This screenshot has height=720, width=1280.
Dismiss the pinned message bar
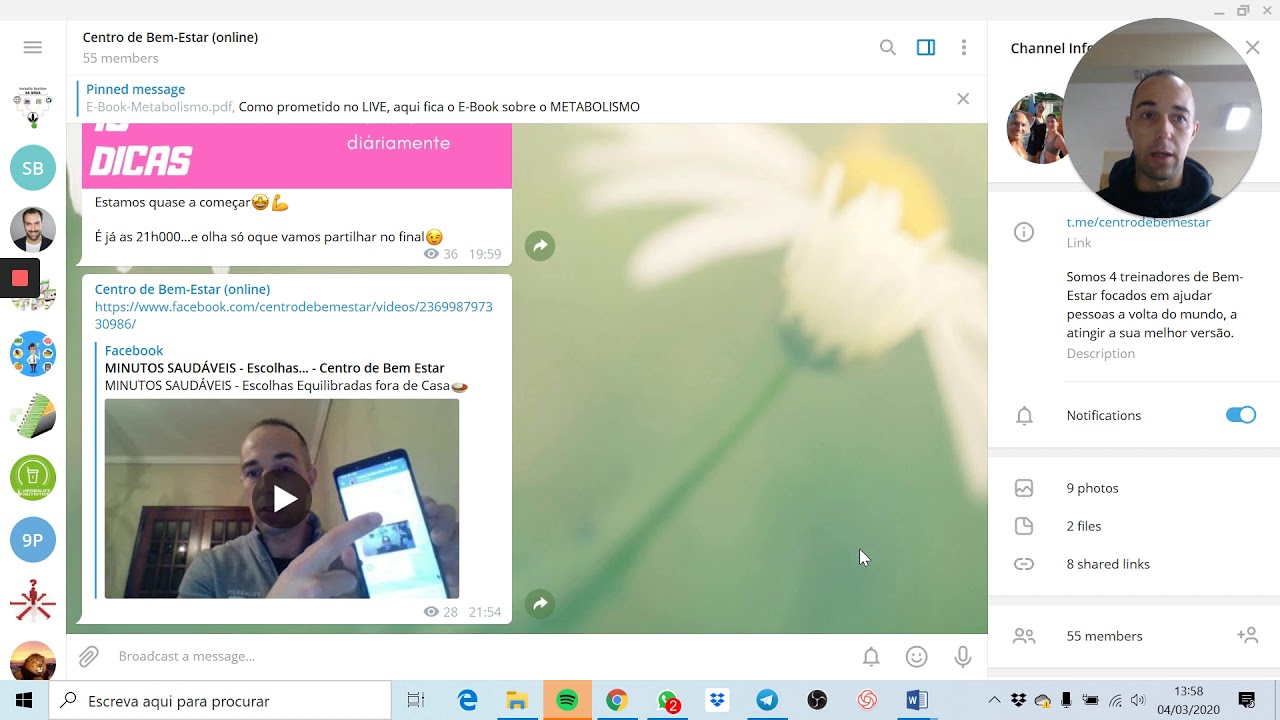click(x=963, y=98)
